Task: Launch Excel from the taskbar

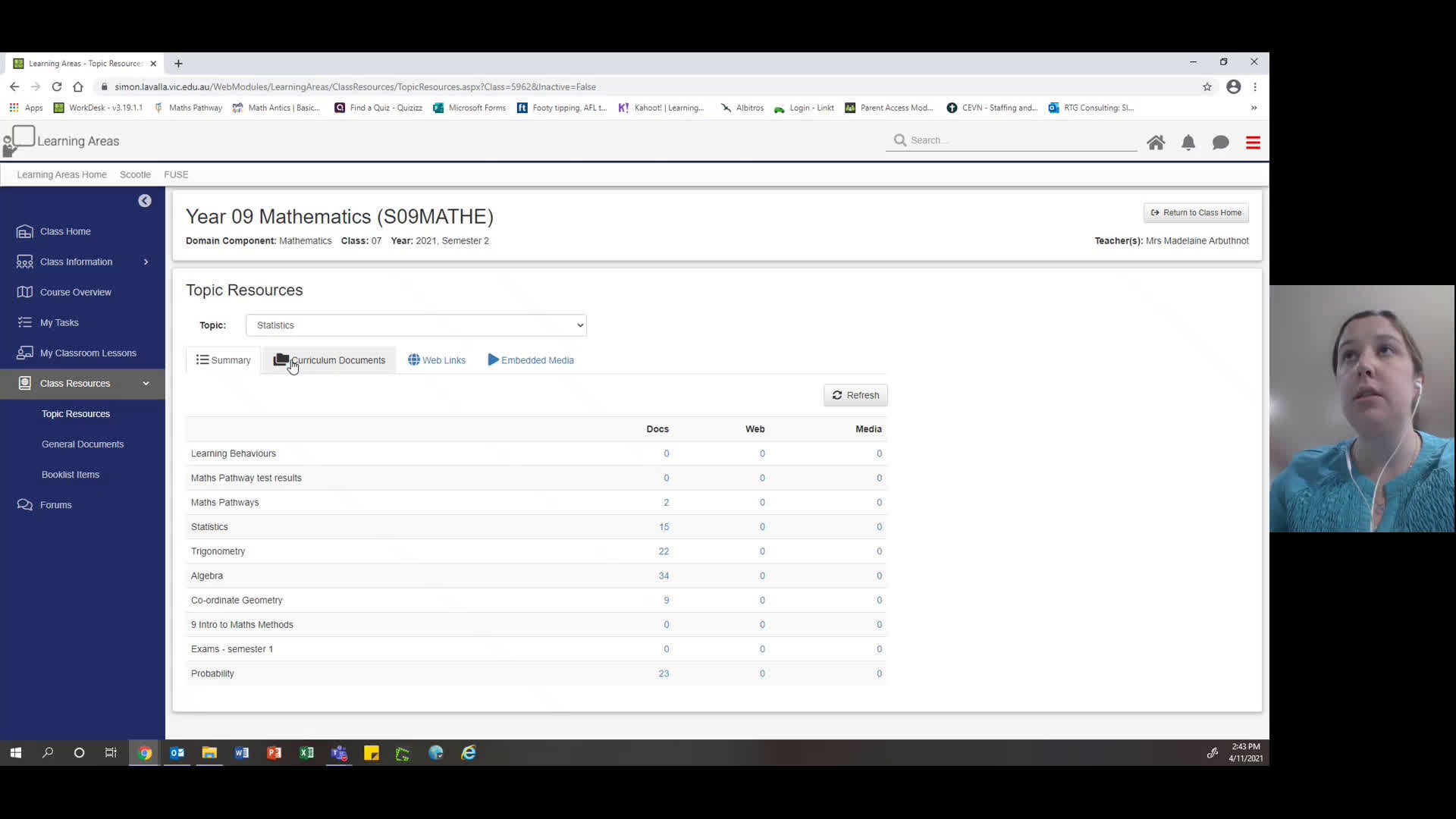Action: click(306, 753)
